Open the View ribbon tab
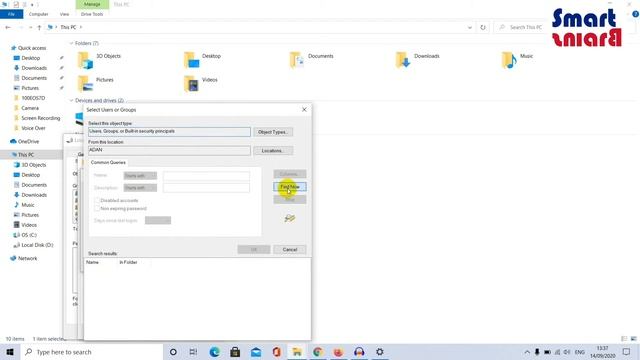The height and width of the screenshot is (360, 640). click(64, 14)
